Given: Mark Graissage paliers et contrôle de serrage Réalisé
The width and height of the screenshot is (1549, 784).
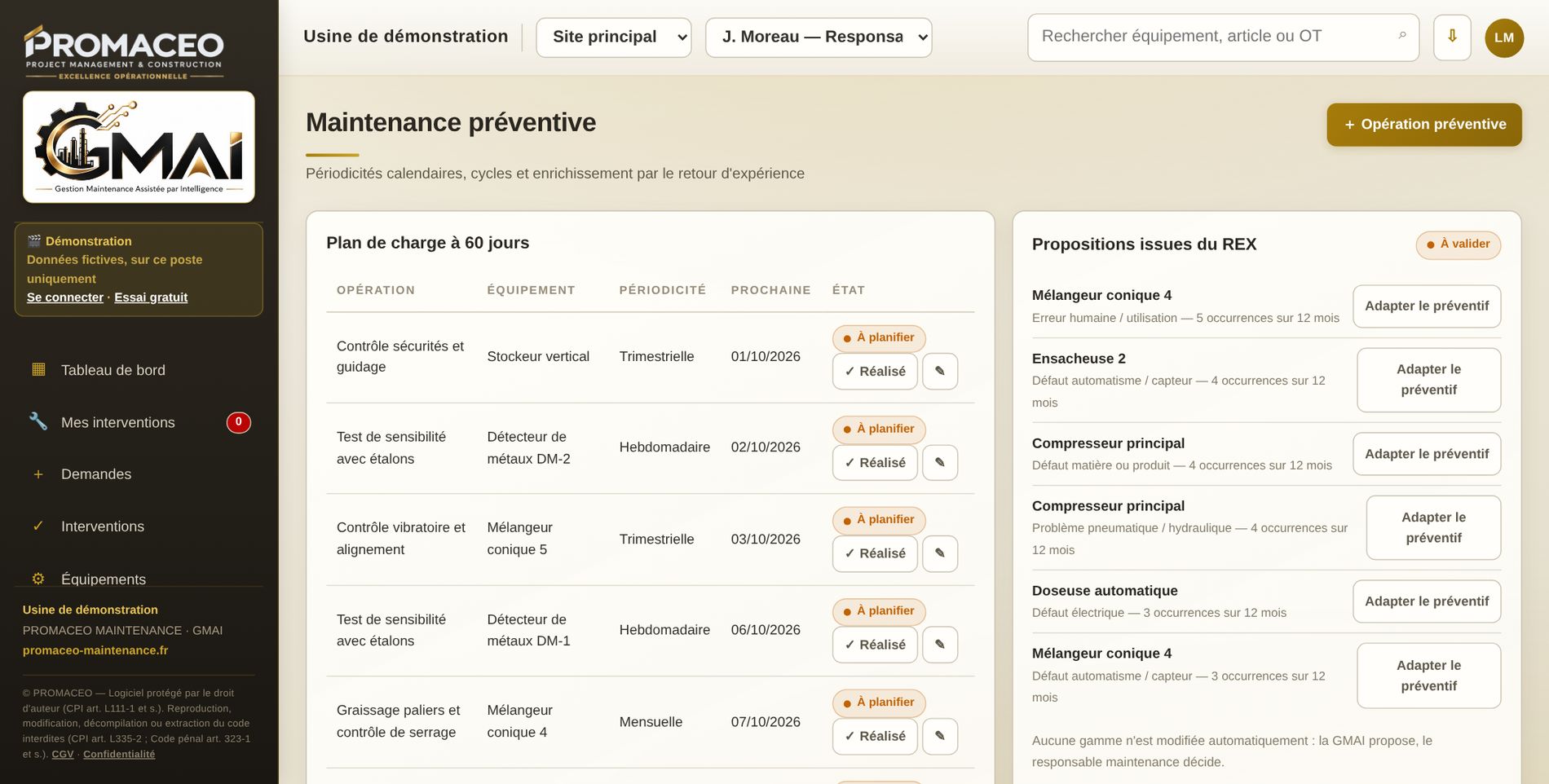Looking at the screenshot, I should 875,736.
